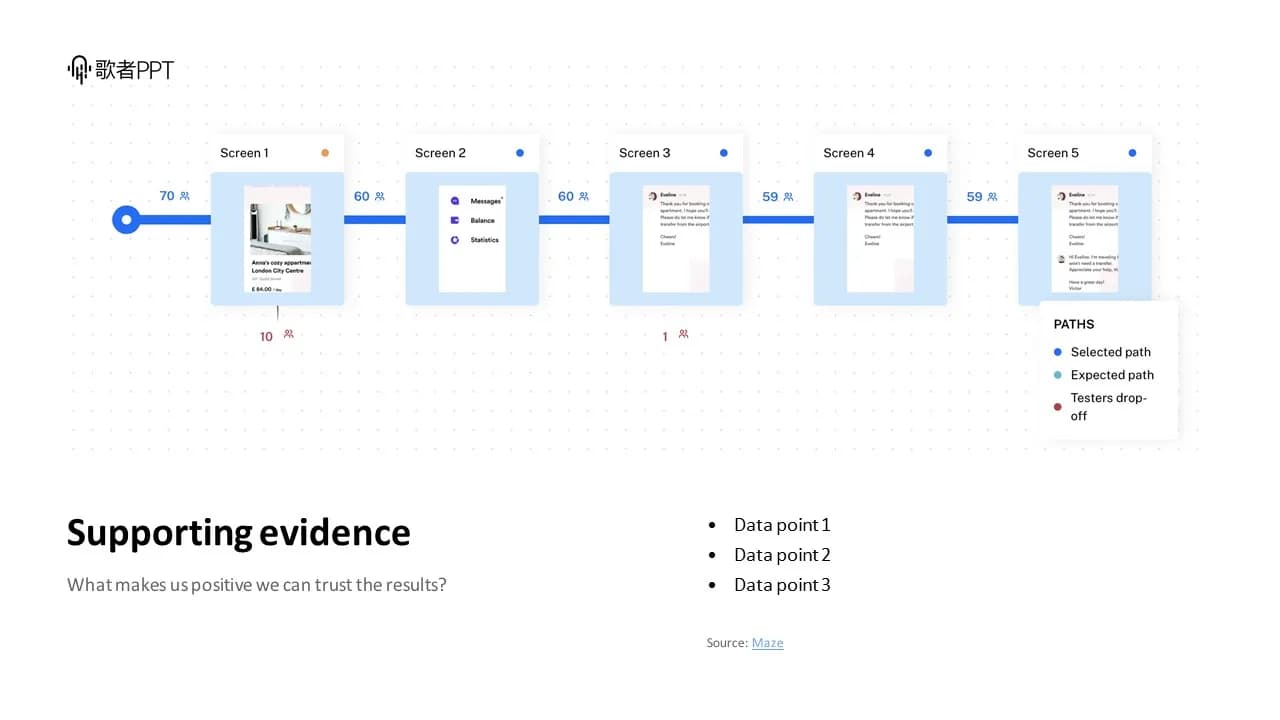Click the Selected path legend dot
Viewport: 1280px width, 720px height.
click(x=1058, y=352)
